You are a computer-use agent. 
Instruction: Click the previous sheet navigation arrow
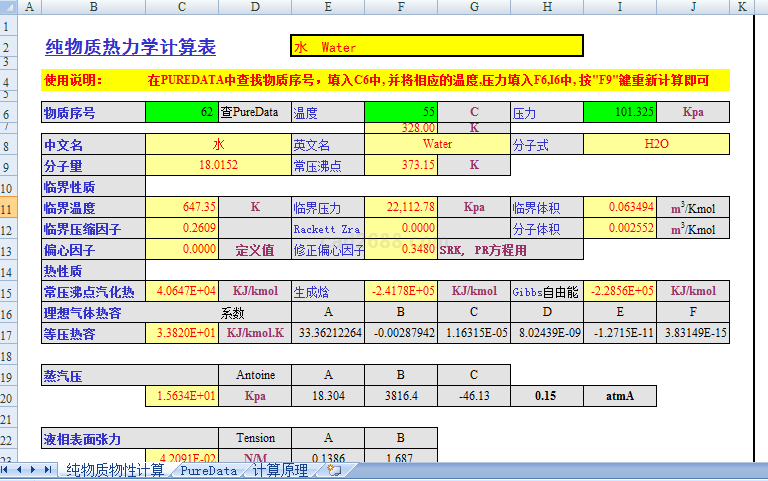click(21, 470)
